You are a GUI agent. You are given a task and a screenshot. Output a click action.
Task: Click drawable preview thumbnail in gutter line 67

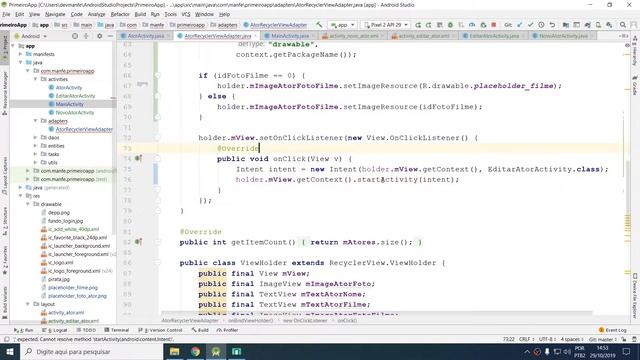coord(142,84)
